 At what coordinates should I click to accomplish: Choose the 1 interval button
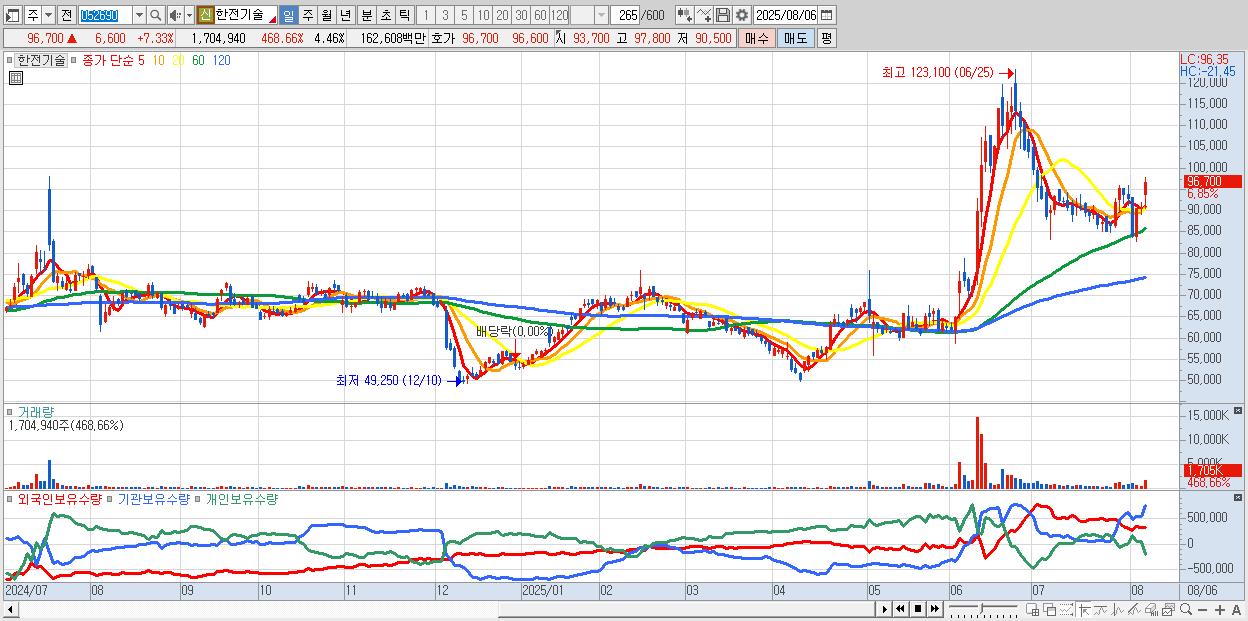click(425, 15)
